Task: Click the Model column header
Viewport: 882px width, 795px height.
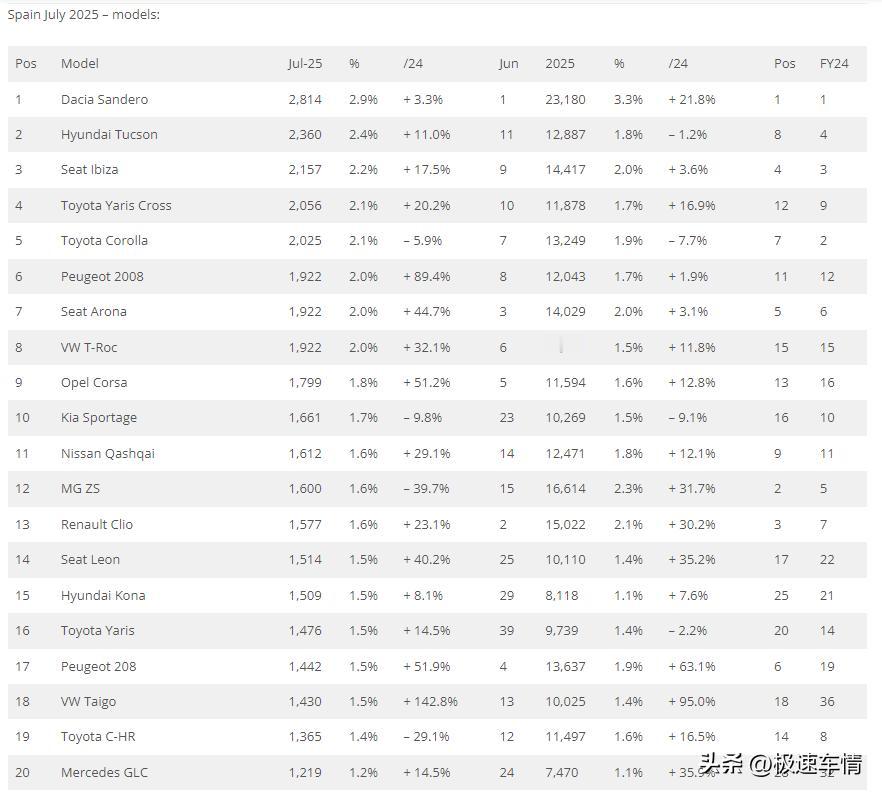Action: [79, 64]
